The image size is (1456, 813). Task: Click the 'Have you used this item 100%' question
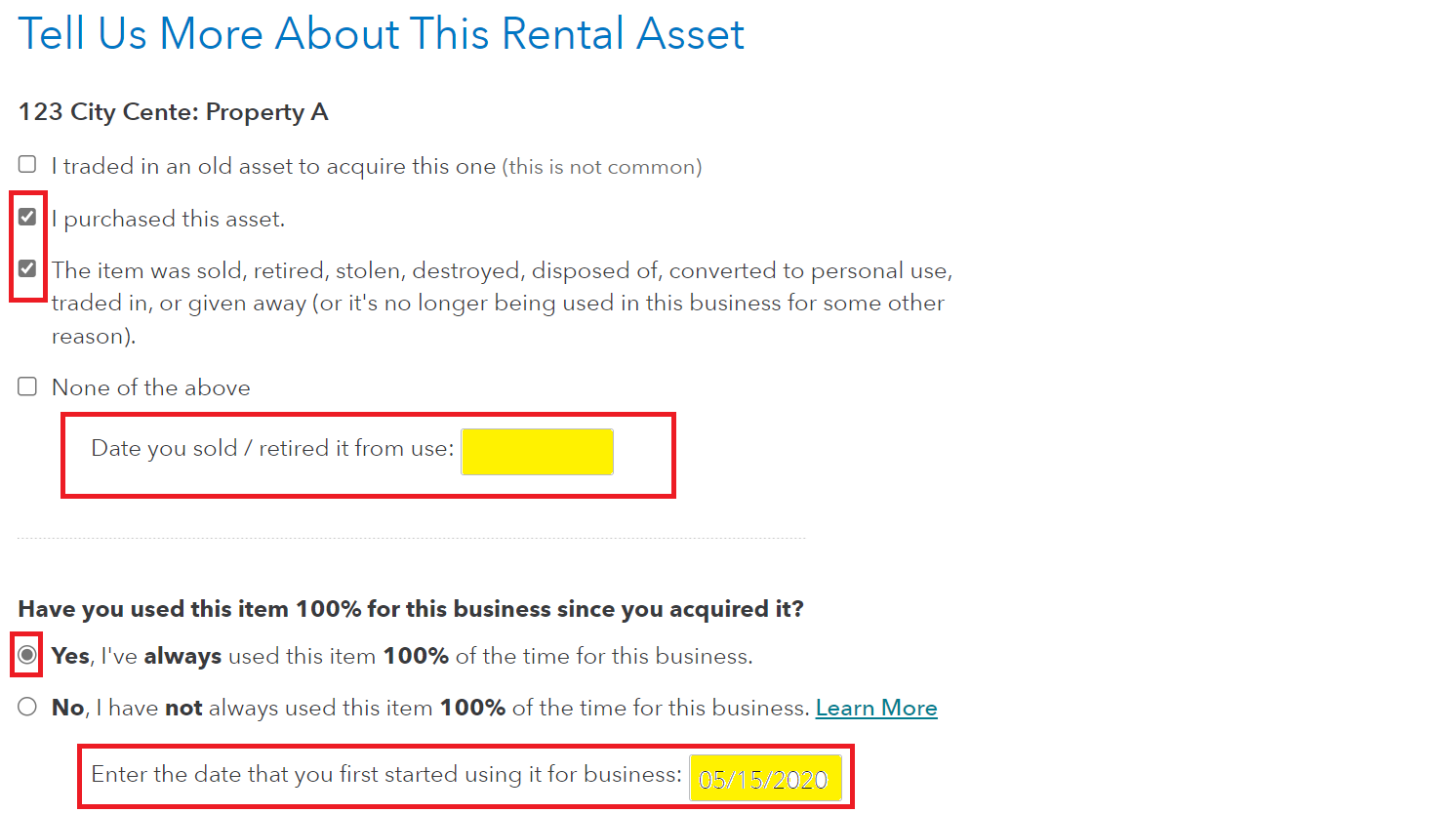tap(410, 609)
